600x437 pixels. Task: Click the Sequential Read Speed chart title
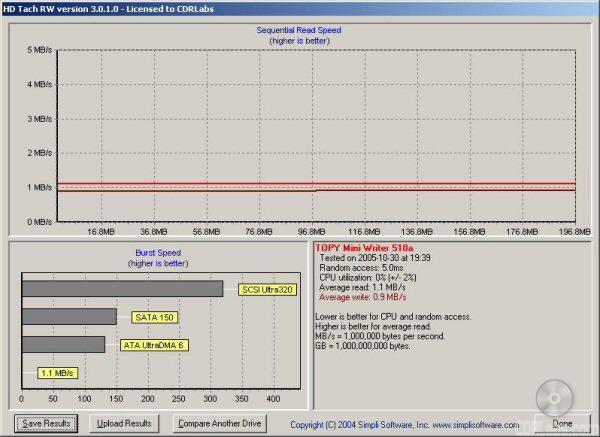(298, 30)
